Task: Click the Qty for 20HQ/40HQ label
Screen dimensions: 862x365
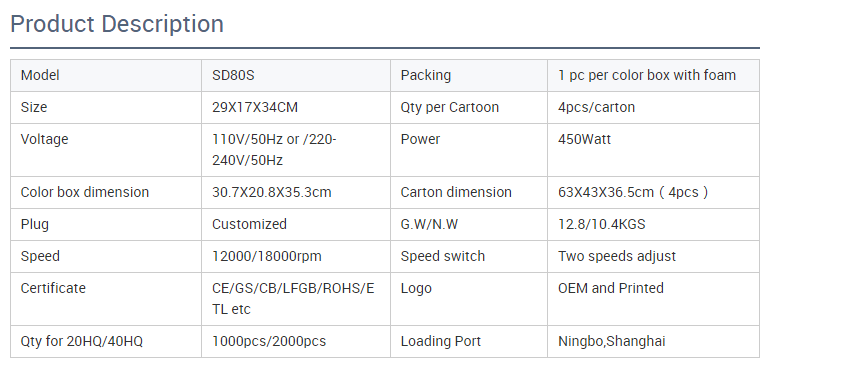Action: (81, 341)
